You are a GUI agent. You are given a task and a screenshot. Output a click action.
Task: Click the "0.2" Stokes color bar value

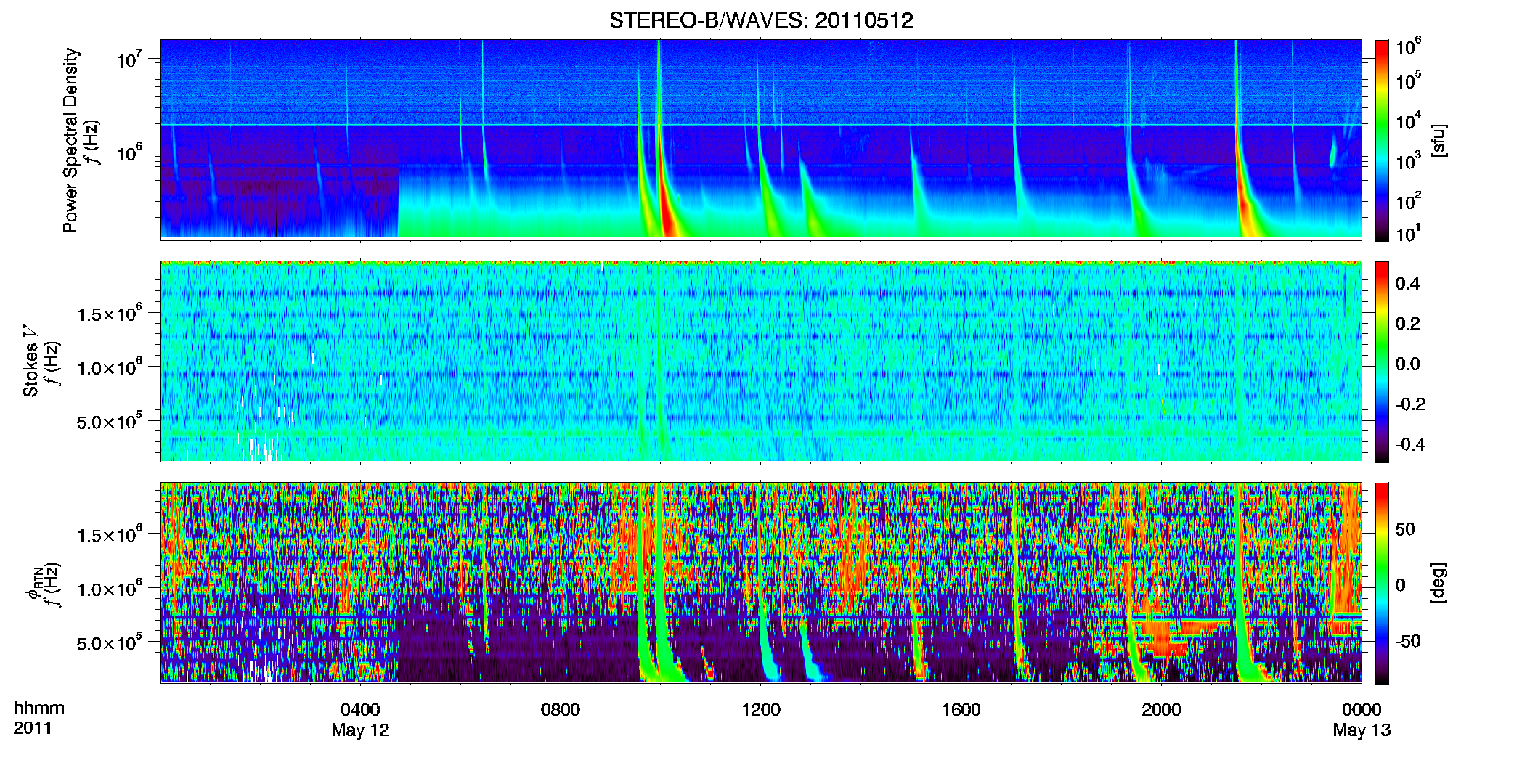coord(1407,324)
